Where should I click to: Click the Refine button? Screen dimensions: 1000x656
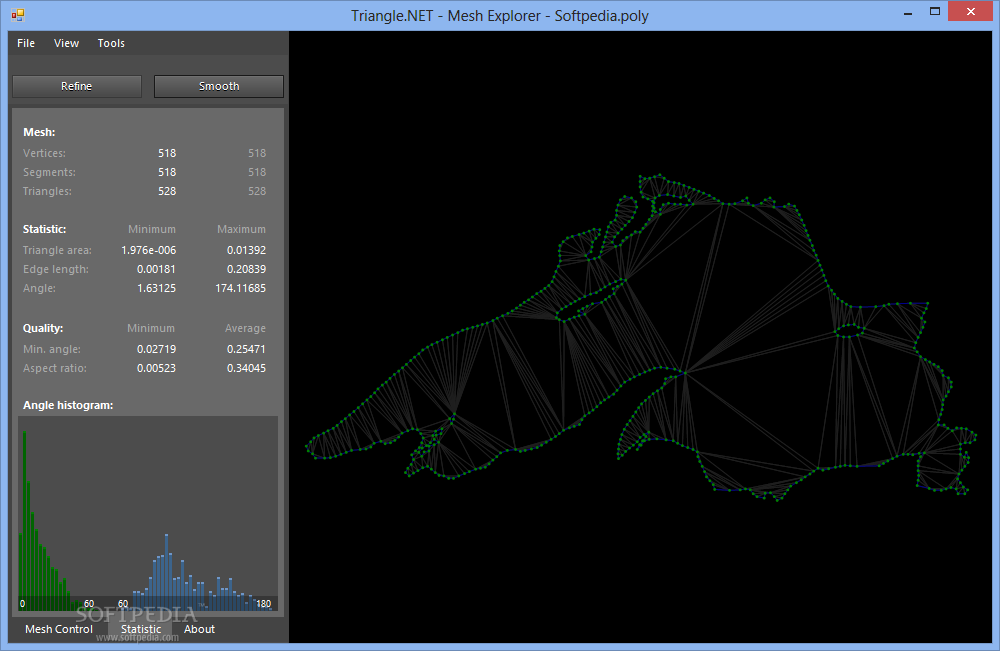pyautogui.click(x=77, y=86)
